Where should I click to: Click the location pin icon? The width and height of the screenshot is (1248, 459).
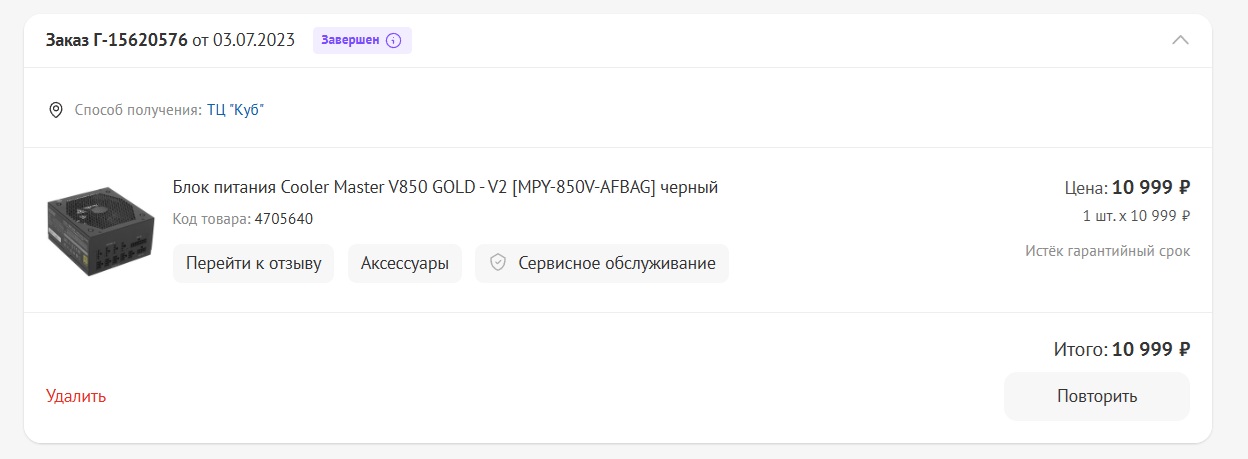(56, 109)
